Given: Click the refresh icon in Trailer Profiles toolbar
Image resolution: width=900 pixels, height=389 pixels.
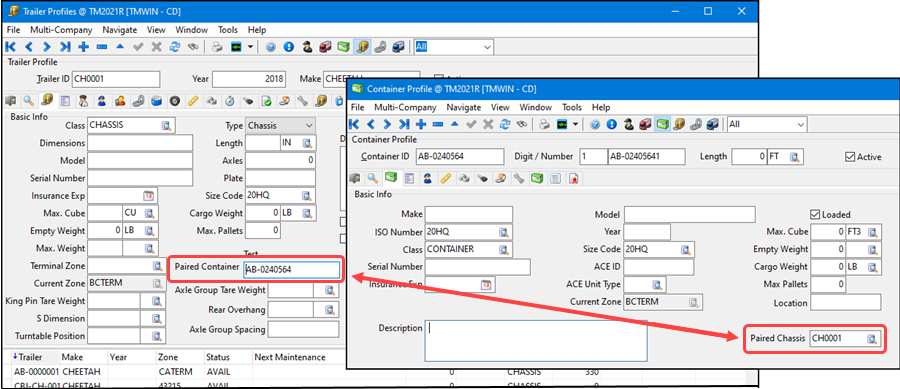Looking at the screenshot, I should 175,47.
